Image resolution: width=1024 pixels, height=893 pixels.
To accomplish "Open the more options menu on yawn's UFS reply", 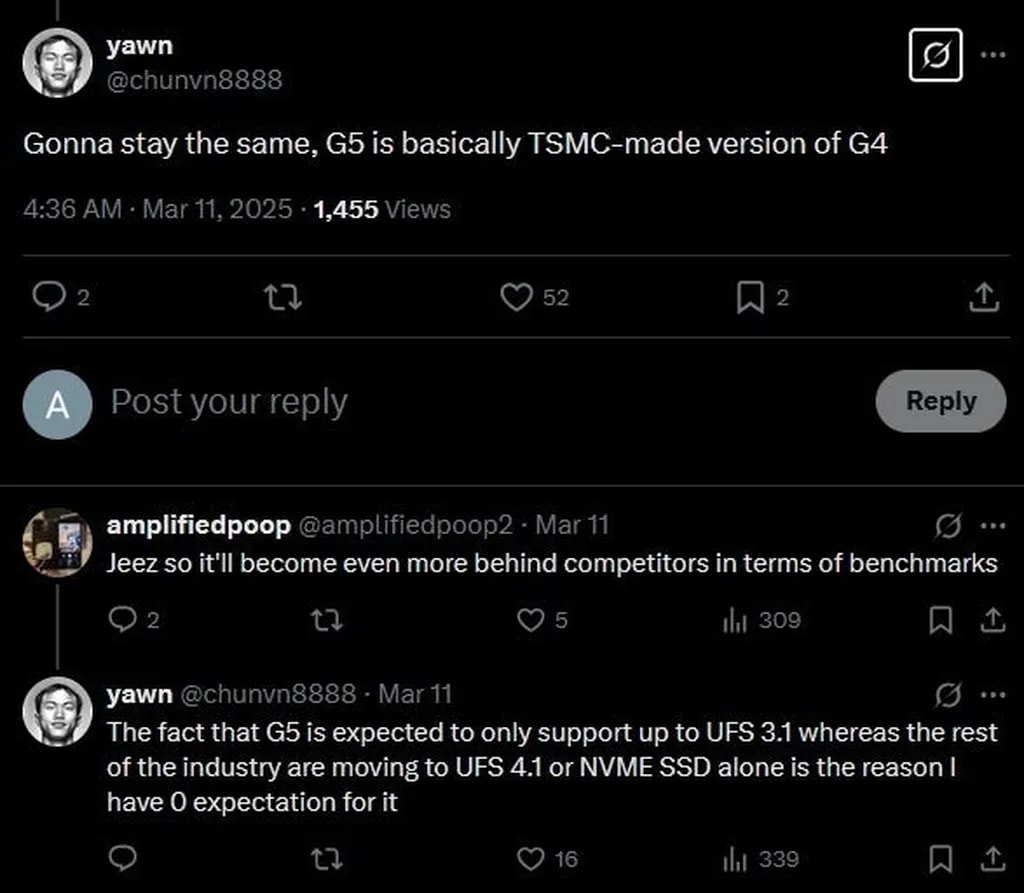I will click(x=994, y=694).
